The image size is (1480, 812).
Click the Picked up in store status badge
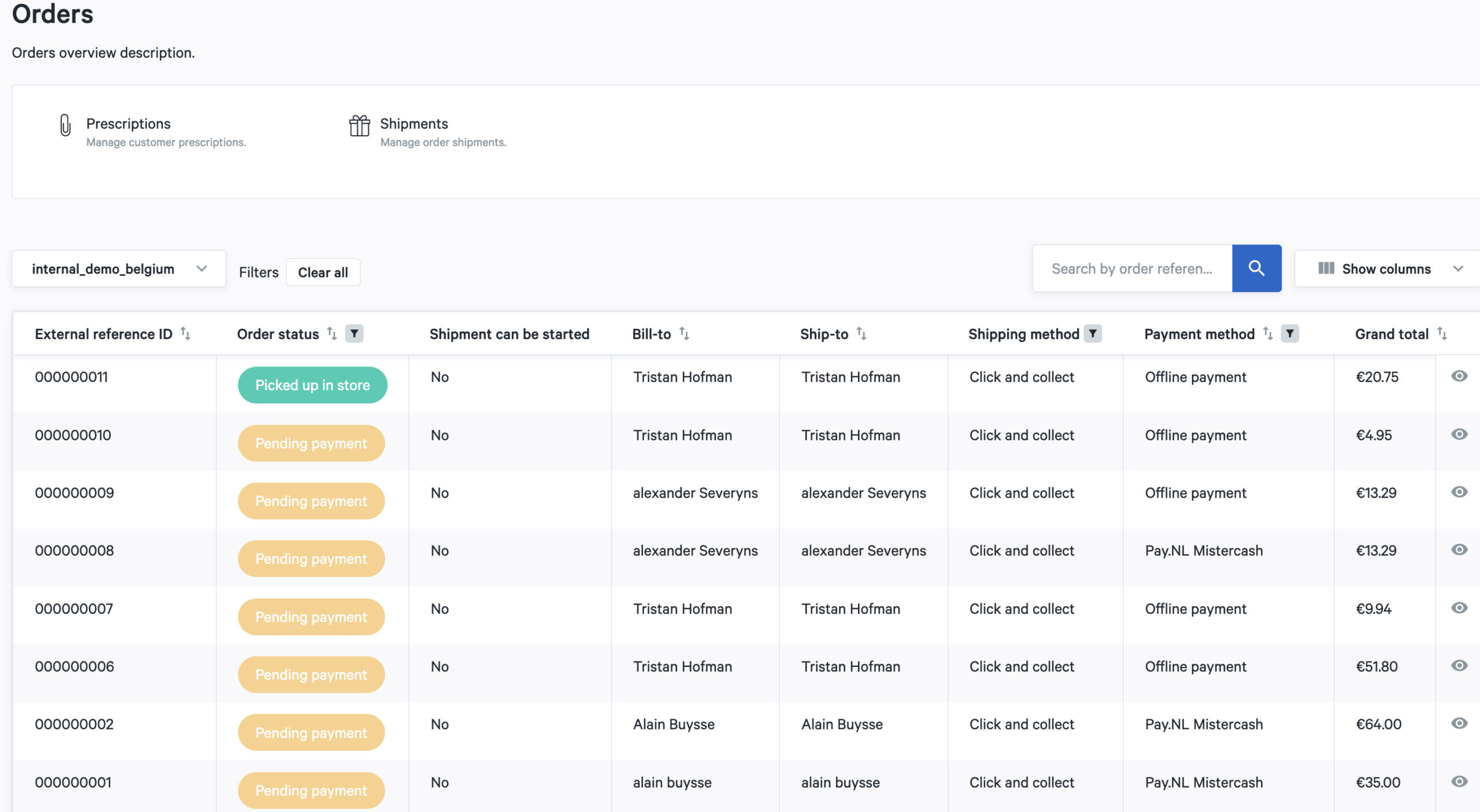(312, 385)
